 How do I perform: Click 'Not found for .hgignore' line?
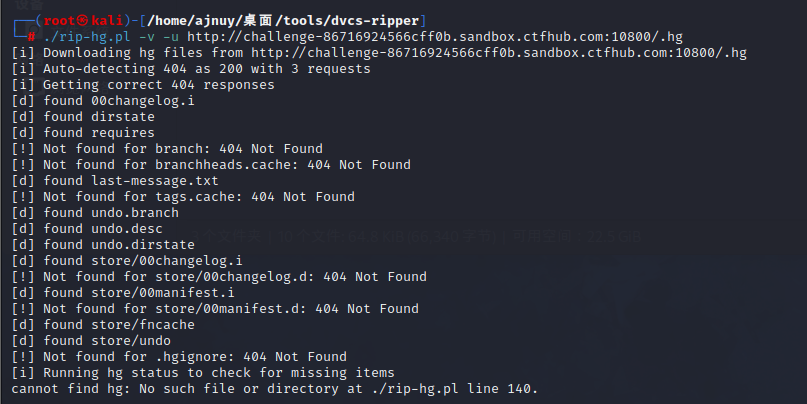[179, 356]
